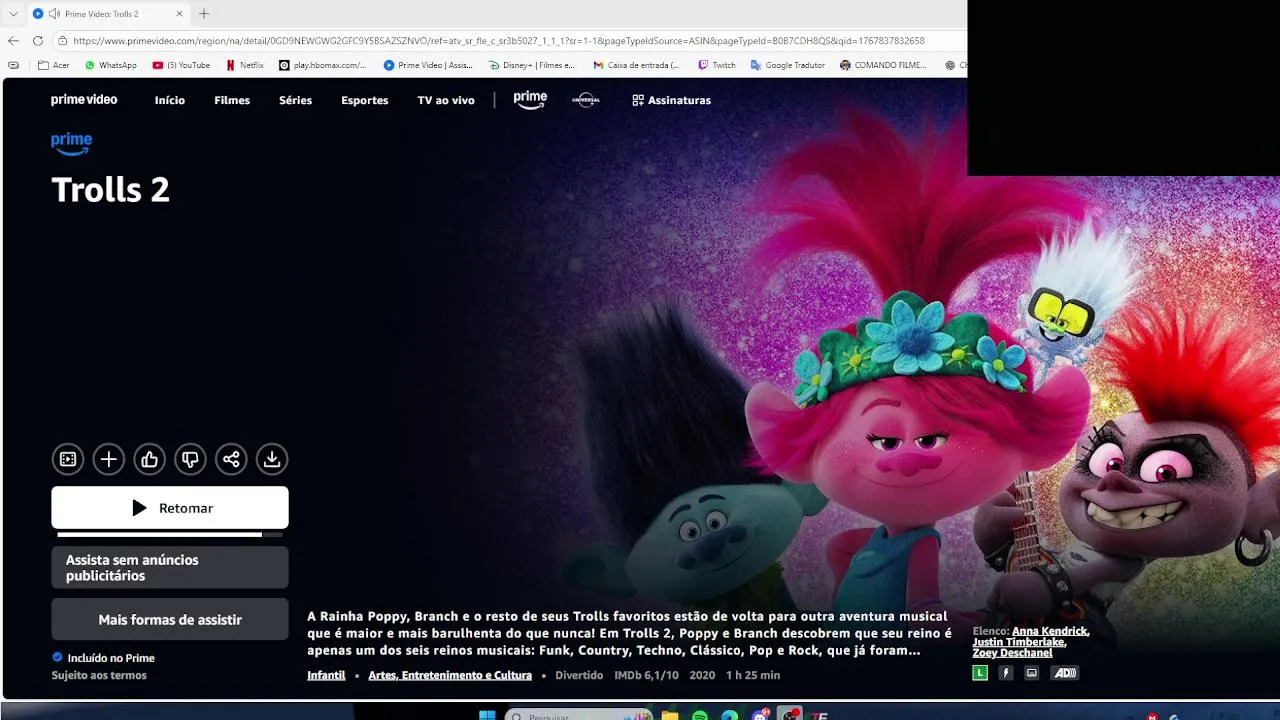
Task: Click the green L age rating badge
Action: point(980,673)
